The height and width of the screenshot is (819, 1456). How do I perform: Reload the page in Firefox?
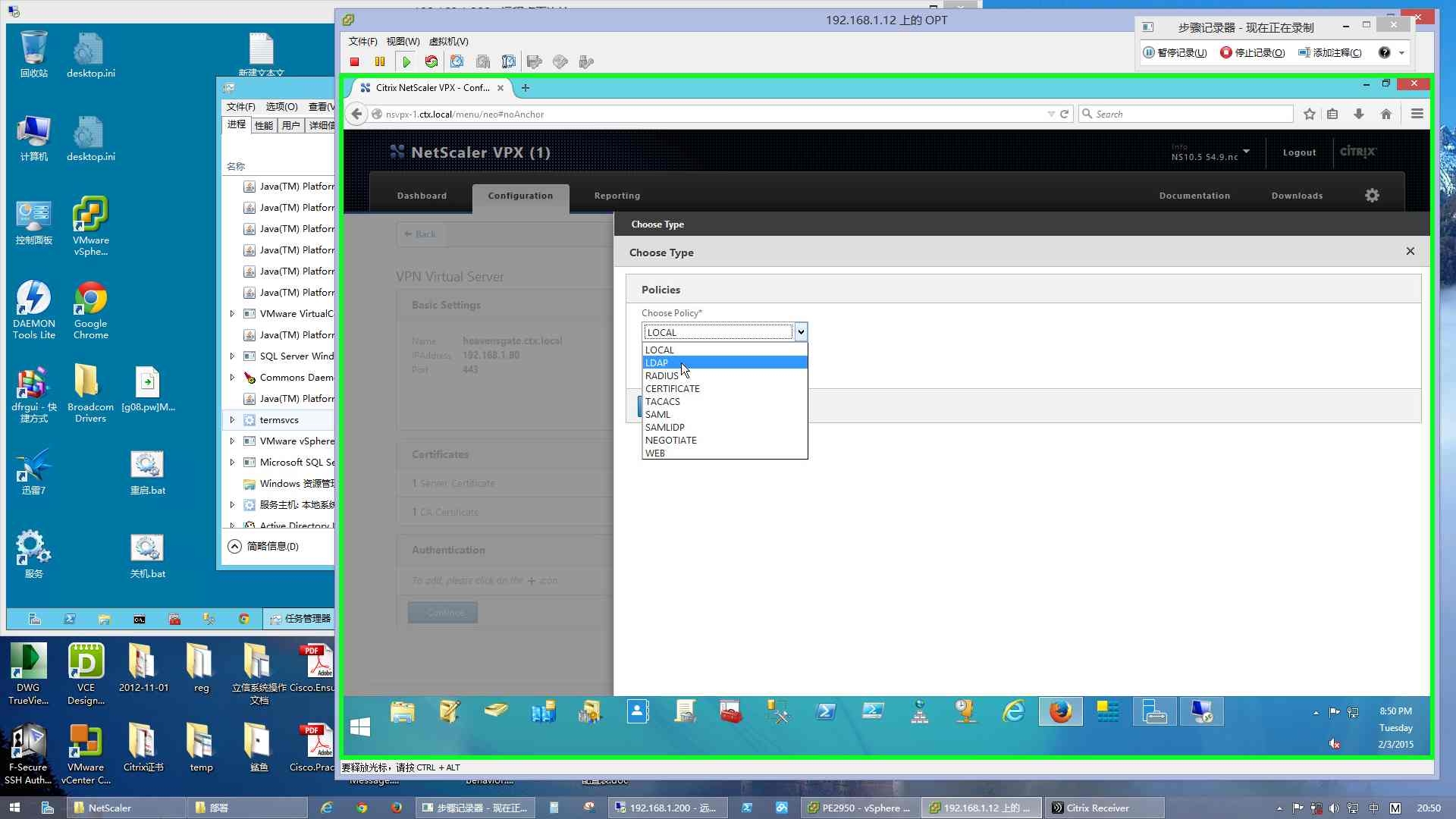coord(1064,114)
